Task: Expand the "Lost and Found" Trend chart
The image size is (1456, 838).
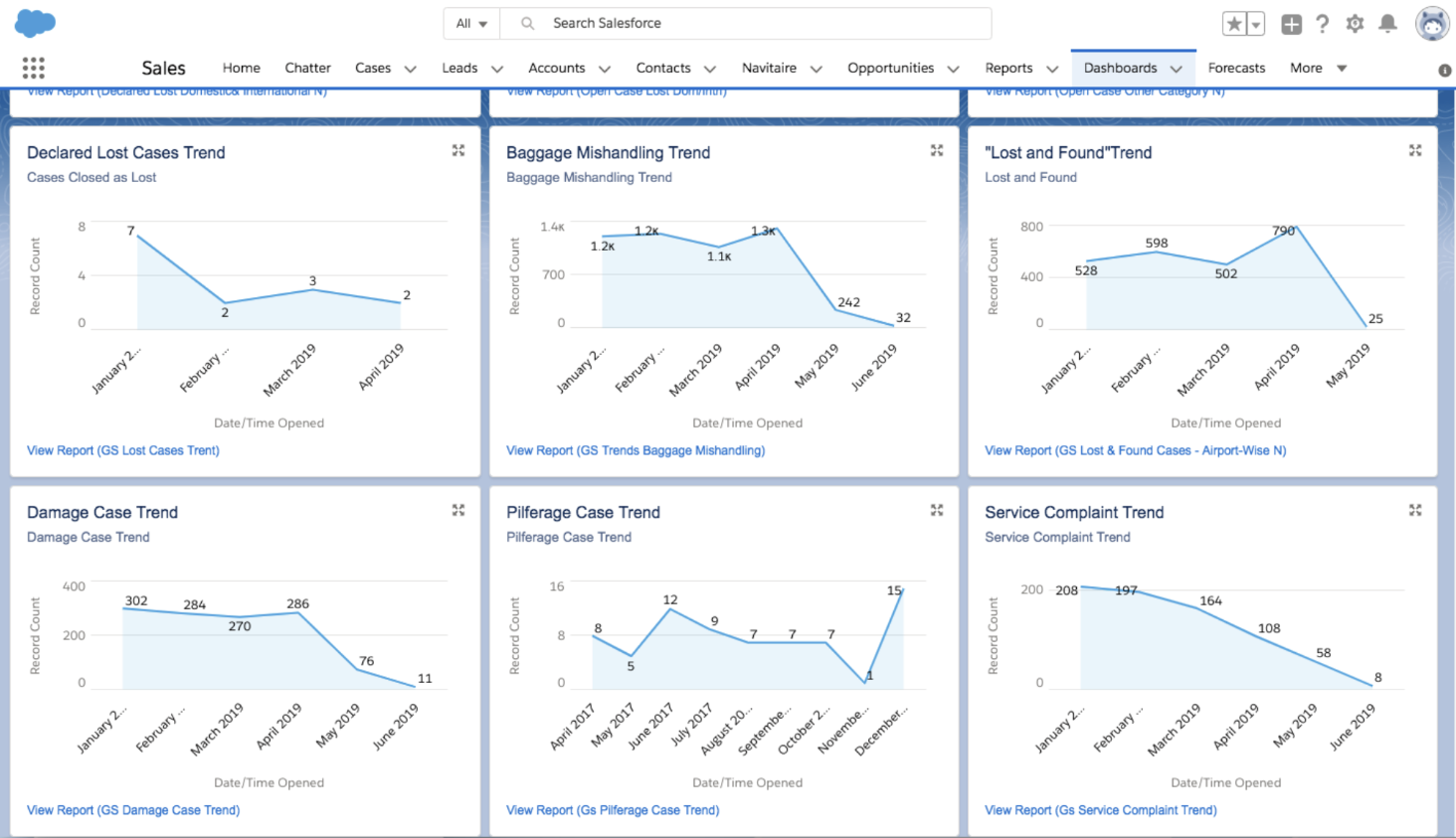Action: point(1415,150)
